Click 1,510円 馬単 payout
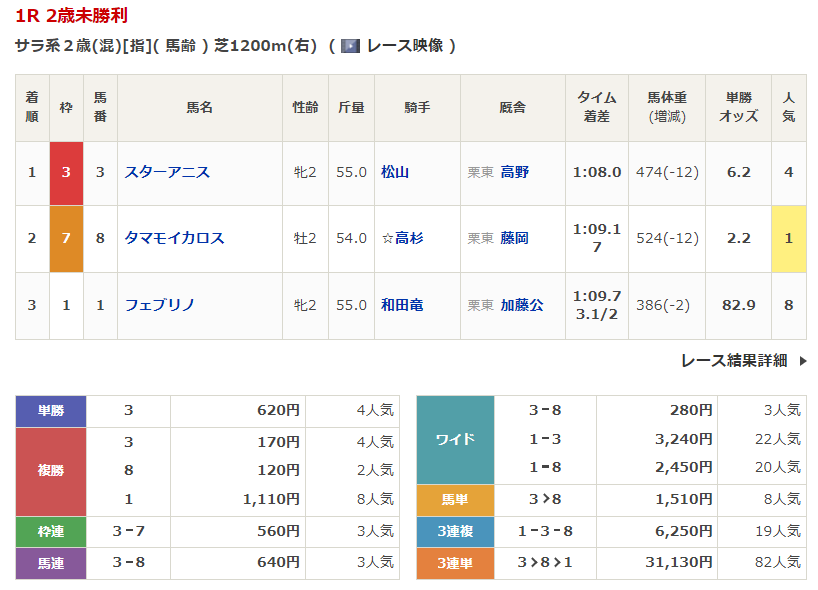 [x=684, y=499]
